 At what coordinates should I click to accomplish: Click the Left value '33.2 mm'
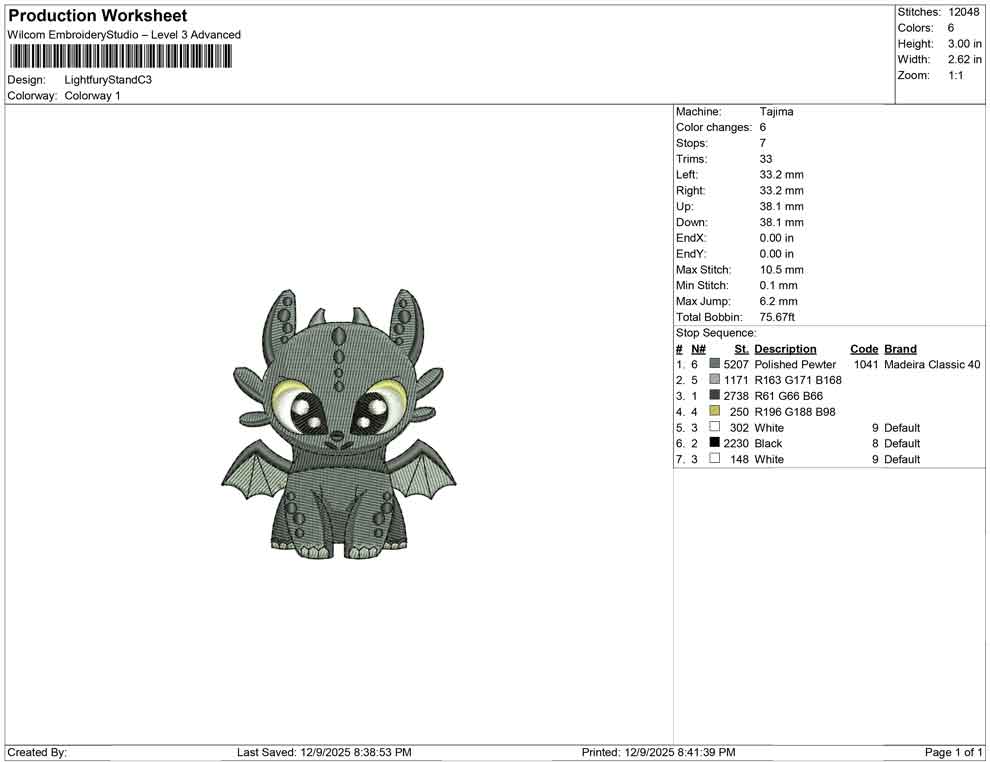[782, 175]
